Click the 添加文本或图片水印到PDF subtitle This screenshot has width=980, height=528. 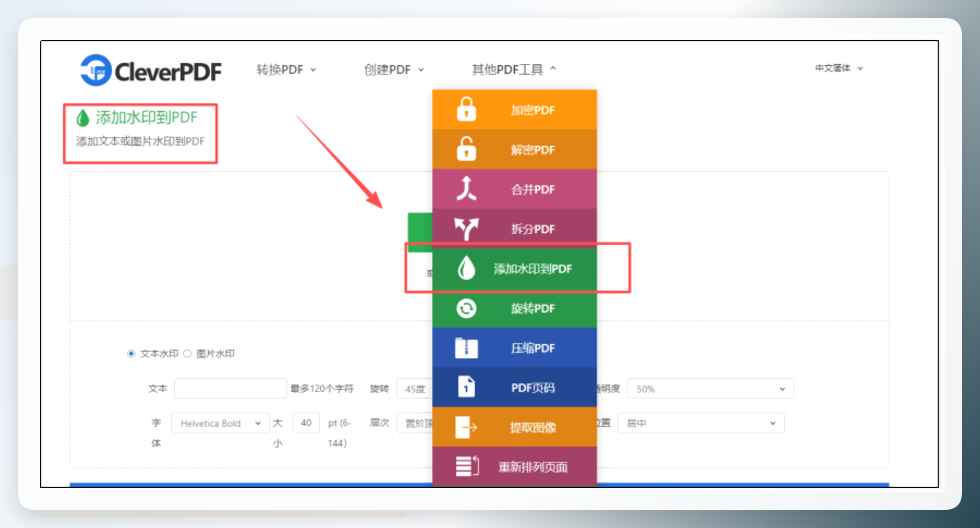pos(141,142)
